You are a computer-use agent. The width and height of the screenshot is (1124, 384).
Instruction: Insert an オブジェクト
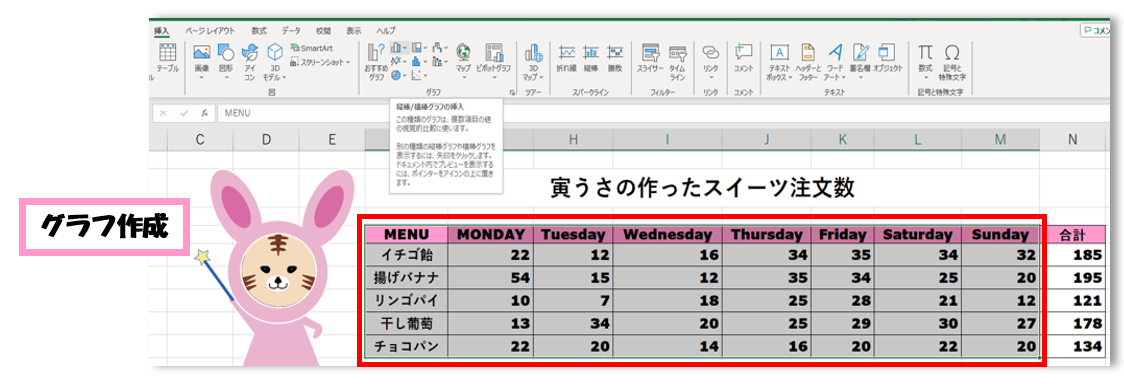tap(887, 59)
